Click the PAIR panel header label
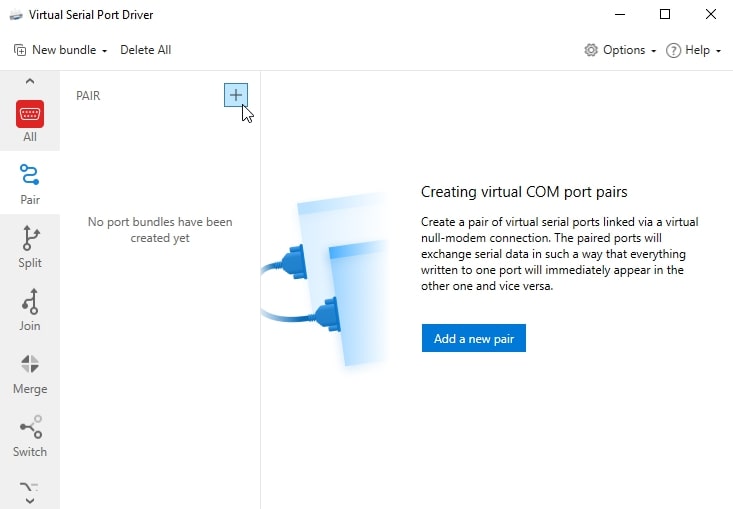The width and height of the screenshot is (733, 509). point(88,96)
